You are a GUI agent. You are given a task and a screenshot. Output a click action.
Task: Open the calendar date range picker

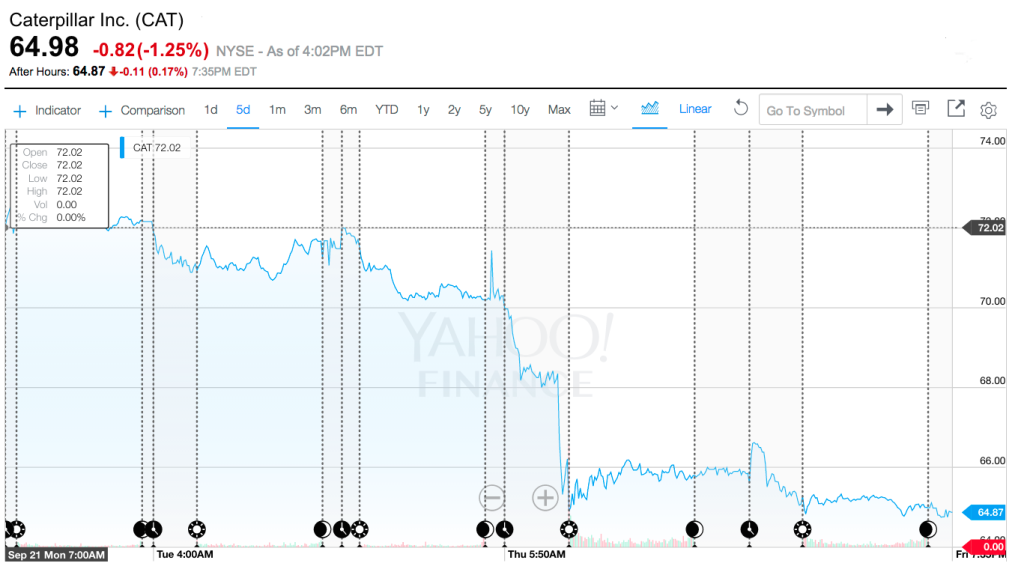pyautogui.click(x=598, y=109)
